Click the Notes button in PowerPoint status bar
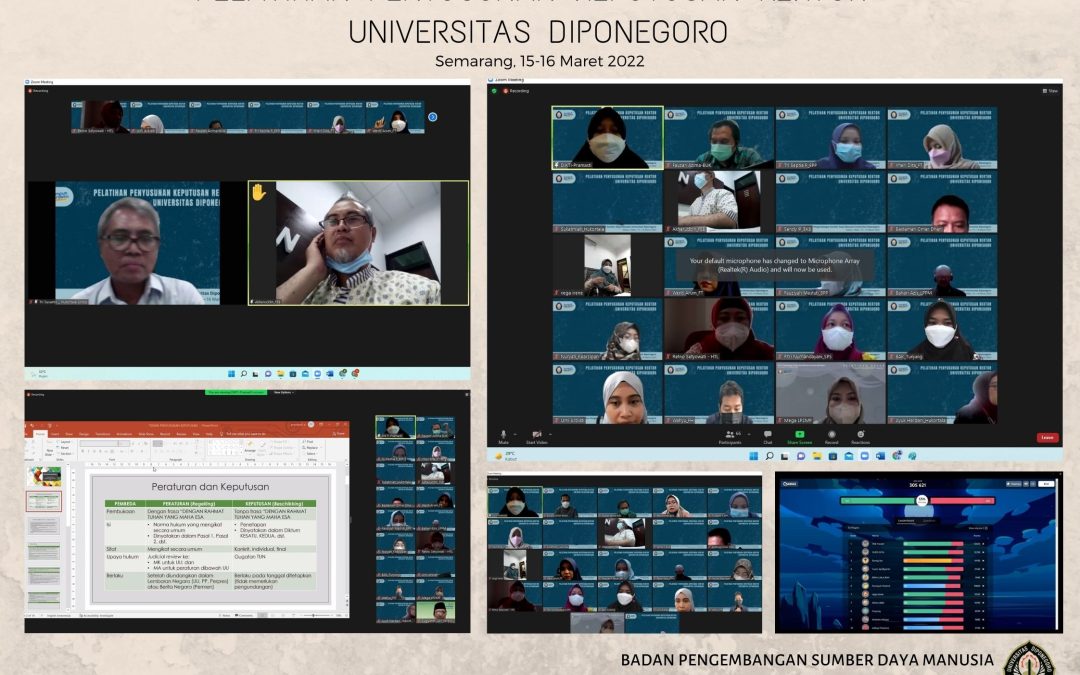This screenshot has height=675, width=1080. pos(225,615)
